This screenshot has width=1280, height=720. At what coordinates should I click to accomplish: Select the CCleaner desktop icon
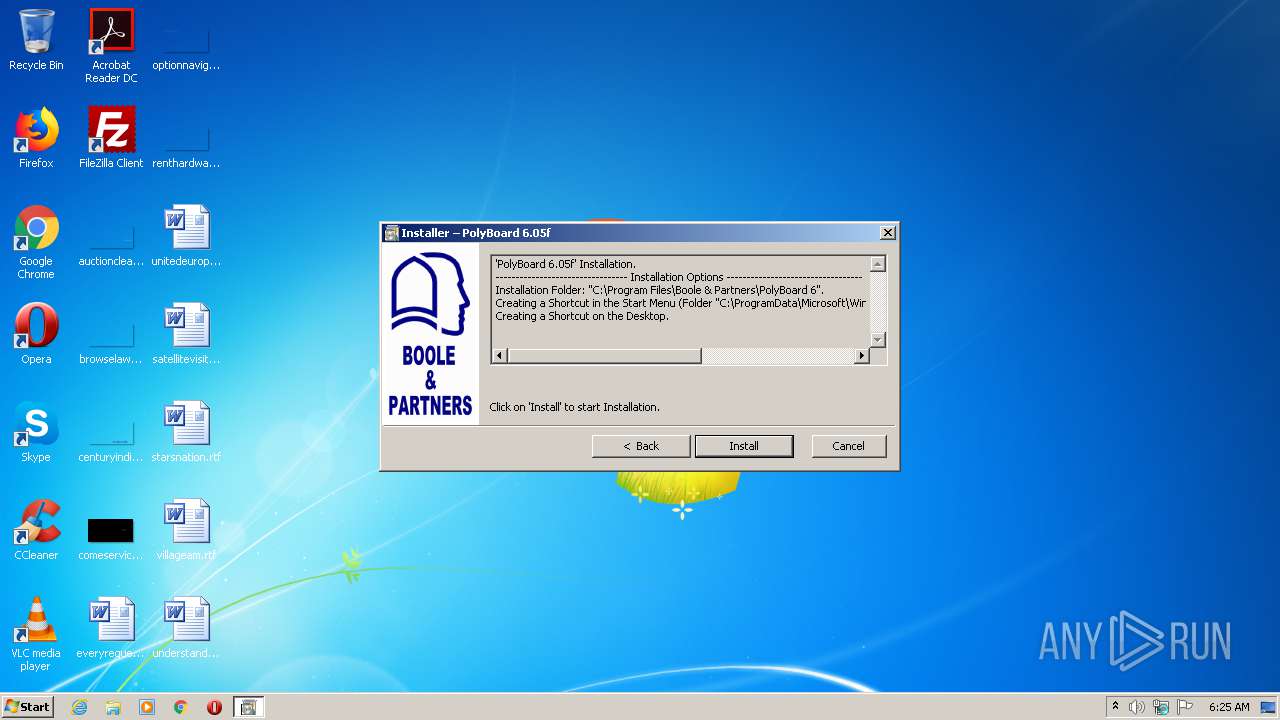36,531
